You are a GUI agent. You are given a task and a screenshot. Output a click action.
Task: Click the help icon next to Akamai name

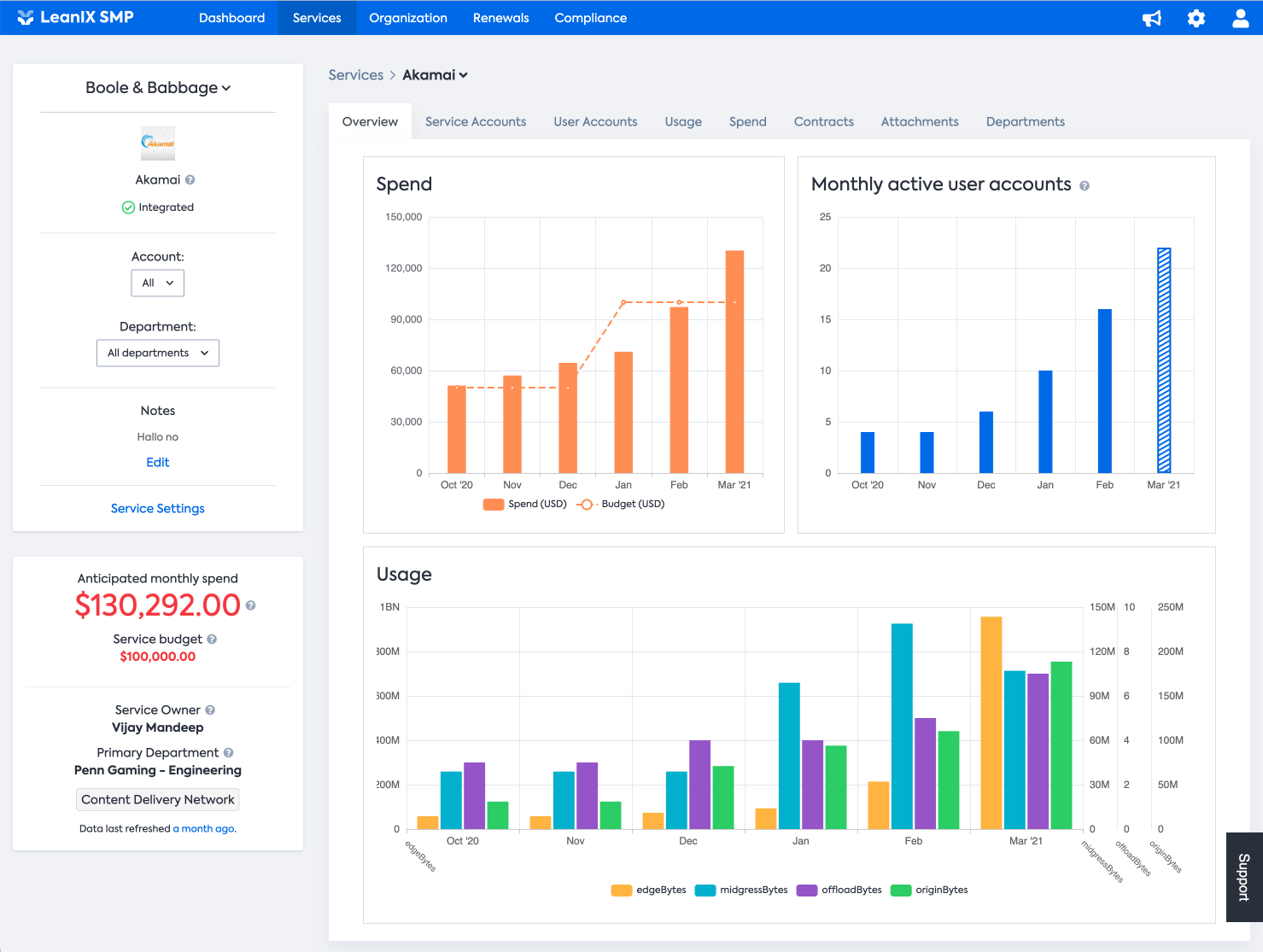click(190, 180)
